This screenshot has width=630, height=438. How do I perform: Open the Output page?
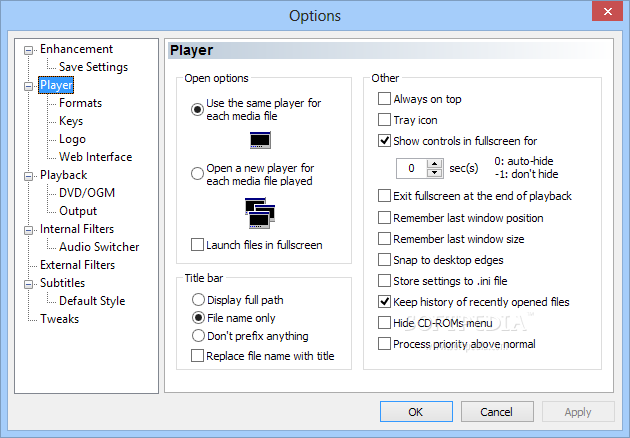pos(78,211)
